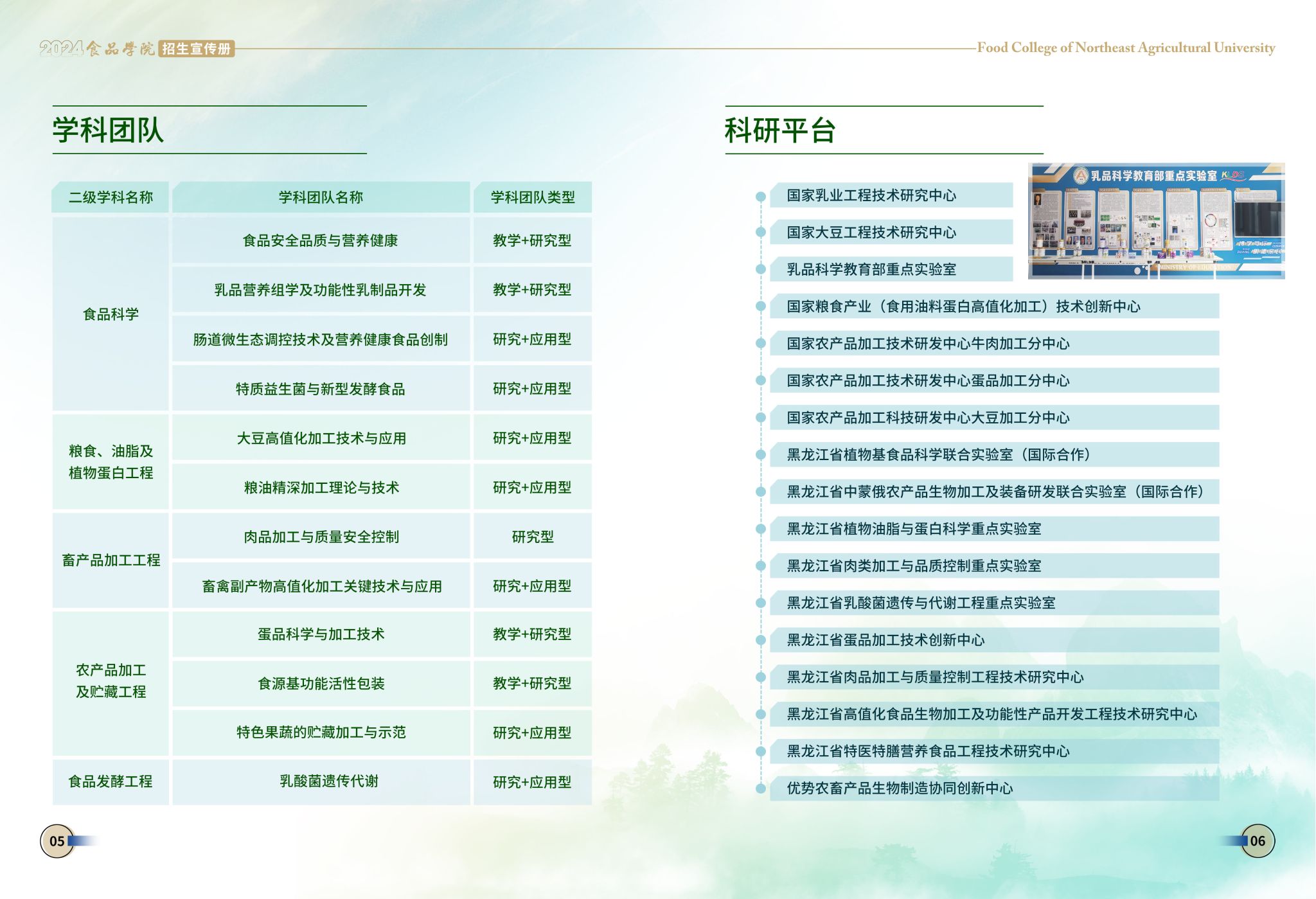Click the bullet dot beside 黑龙江省蛋品加工技术创新中心
The height and width of the screenshot is (899, 1316).
[761, 640]
